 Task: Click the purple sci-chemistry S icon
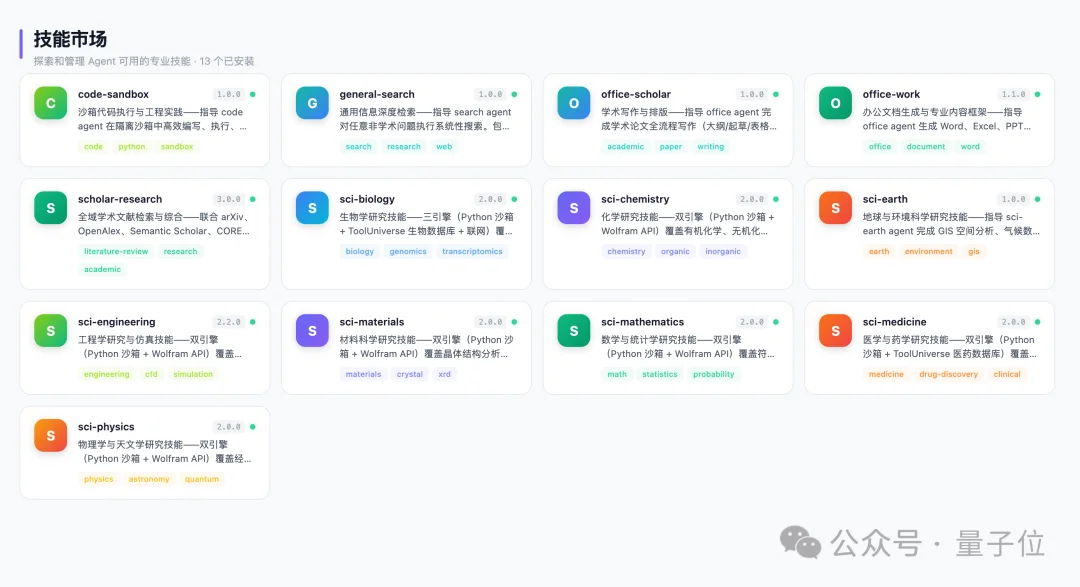tap(573, 208)
